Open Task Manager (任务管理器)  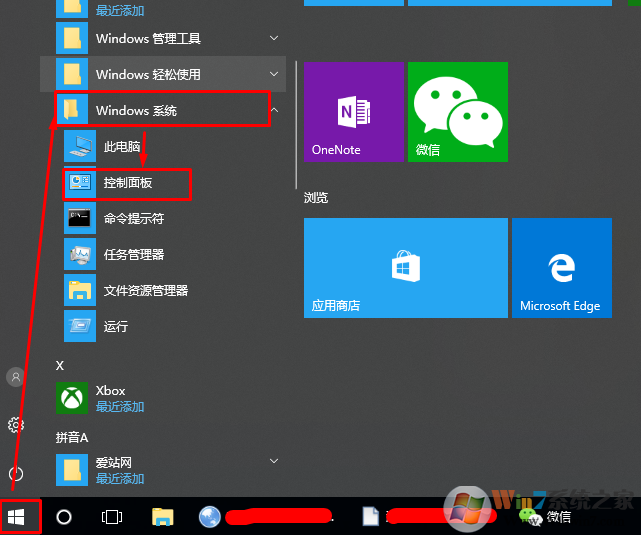[x=133, y=254]
